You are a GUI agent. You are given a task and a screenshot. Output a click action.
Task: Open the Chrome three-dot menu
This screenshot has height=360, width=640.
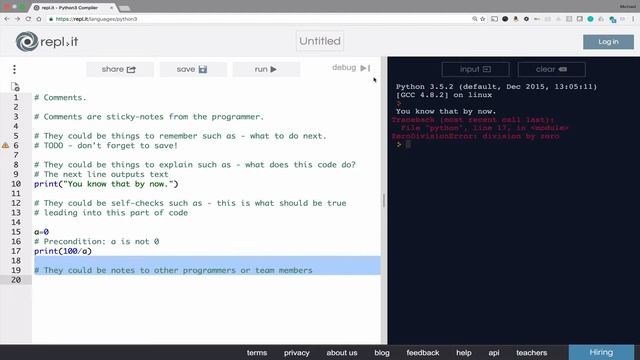633,19
